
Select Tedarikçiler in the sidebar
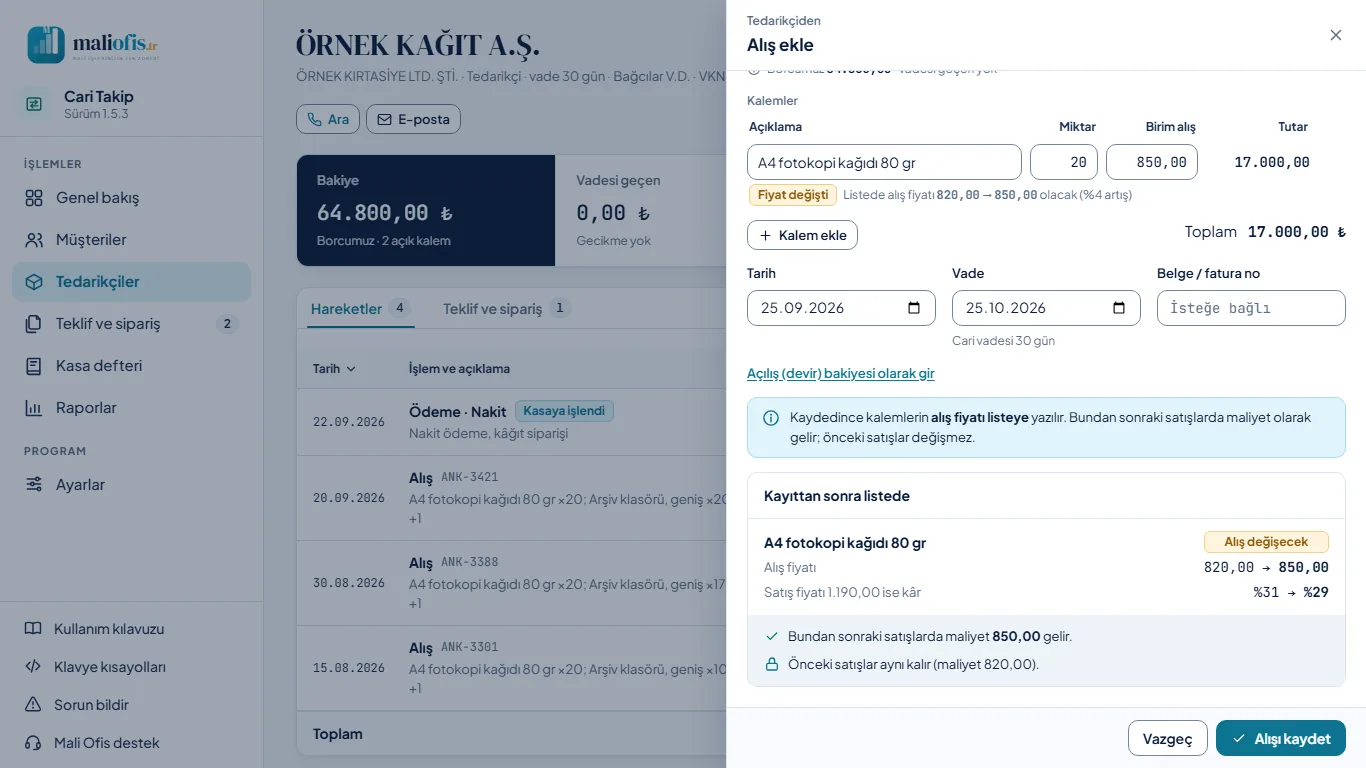[x=131, y=282]
